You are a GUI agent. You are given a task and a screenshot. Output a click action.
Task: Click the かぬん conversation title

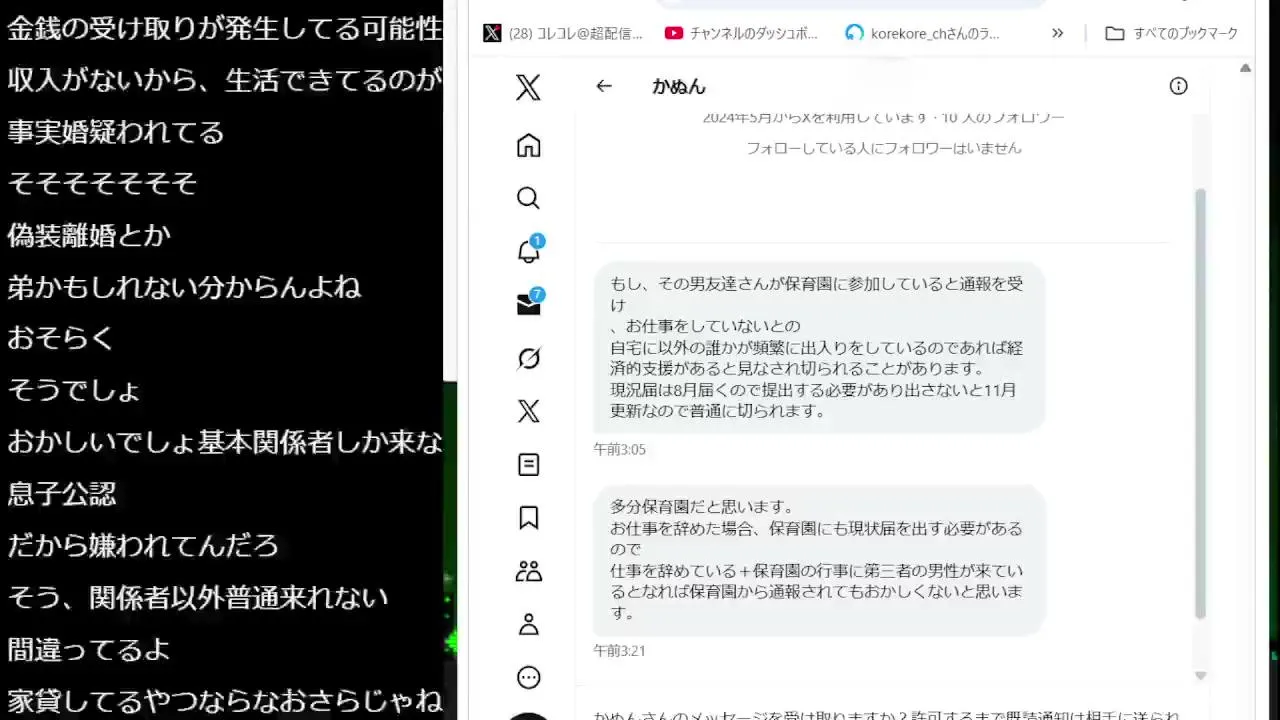[679, 87]
